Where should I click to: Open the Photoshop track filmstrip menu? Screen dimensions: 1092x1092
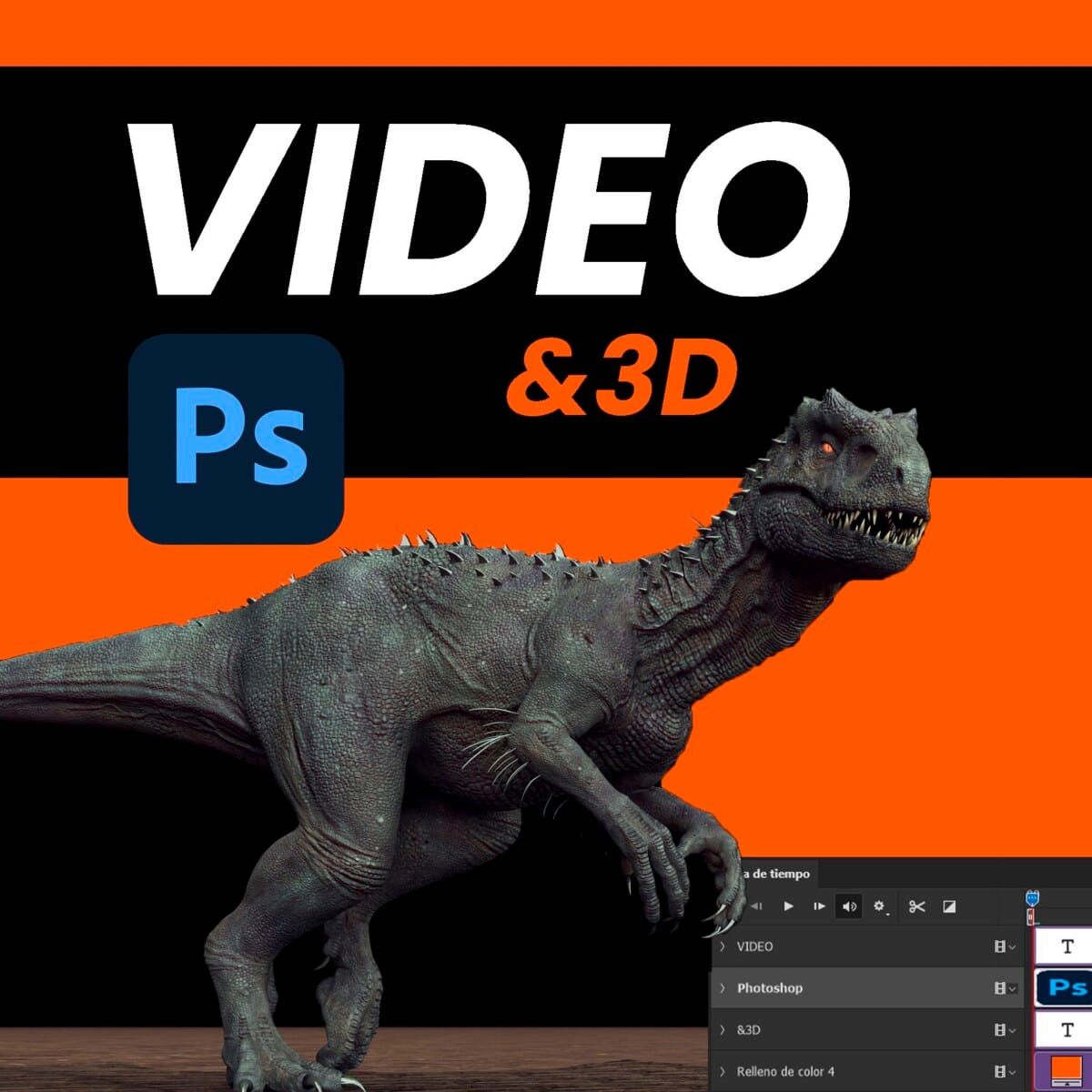[1005, 988]
